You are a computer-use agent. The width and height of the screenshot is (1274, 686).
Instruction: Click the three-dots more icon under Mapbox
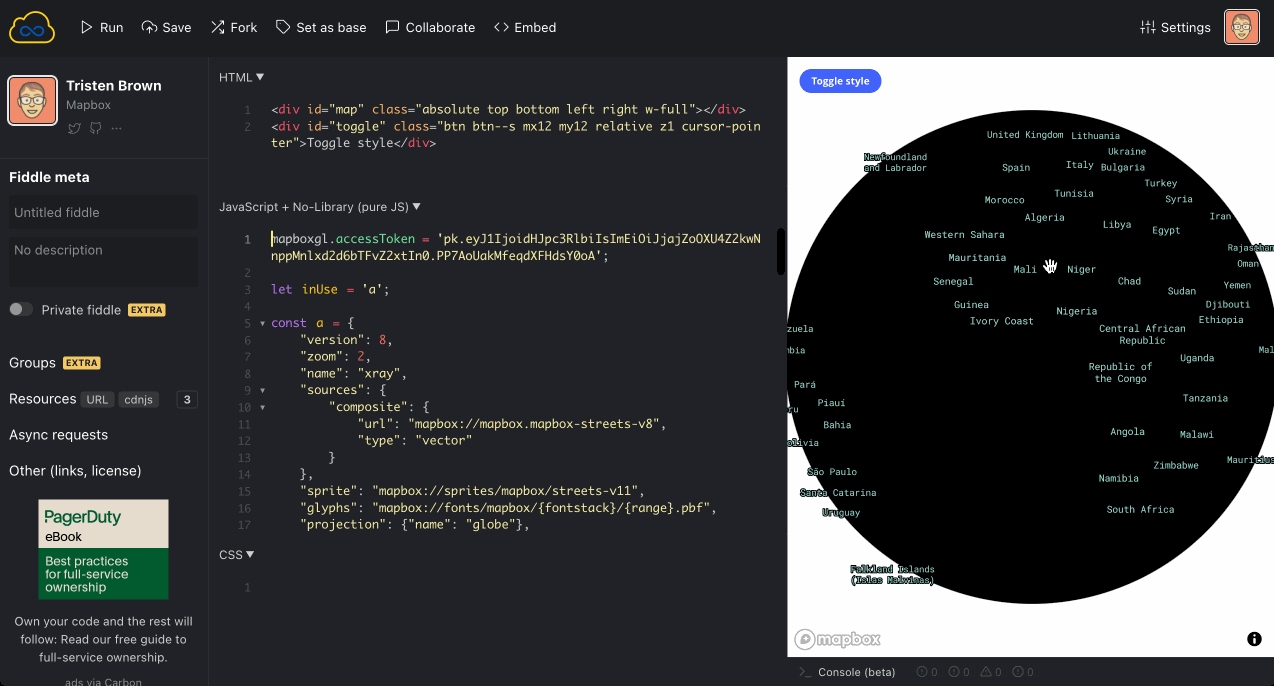coord(117,128)
